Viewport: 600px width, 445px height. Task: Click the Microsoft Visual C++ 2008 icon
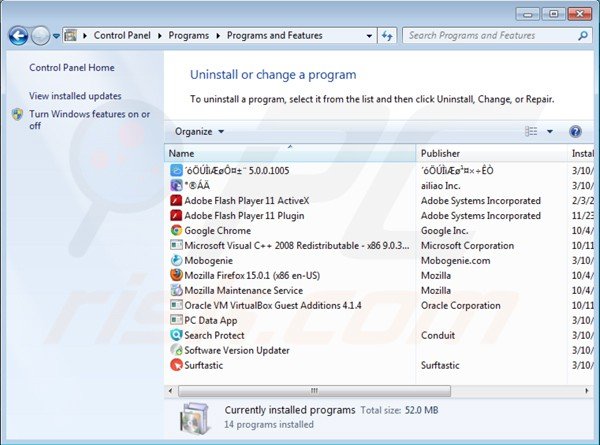pos(176,245)
